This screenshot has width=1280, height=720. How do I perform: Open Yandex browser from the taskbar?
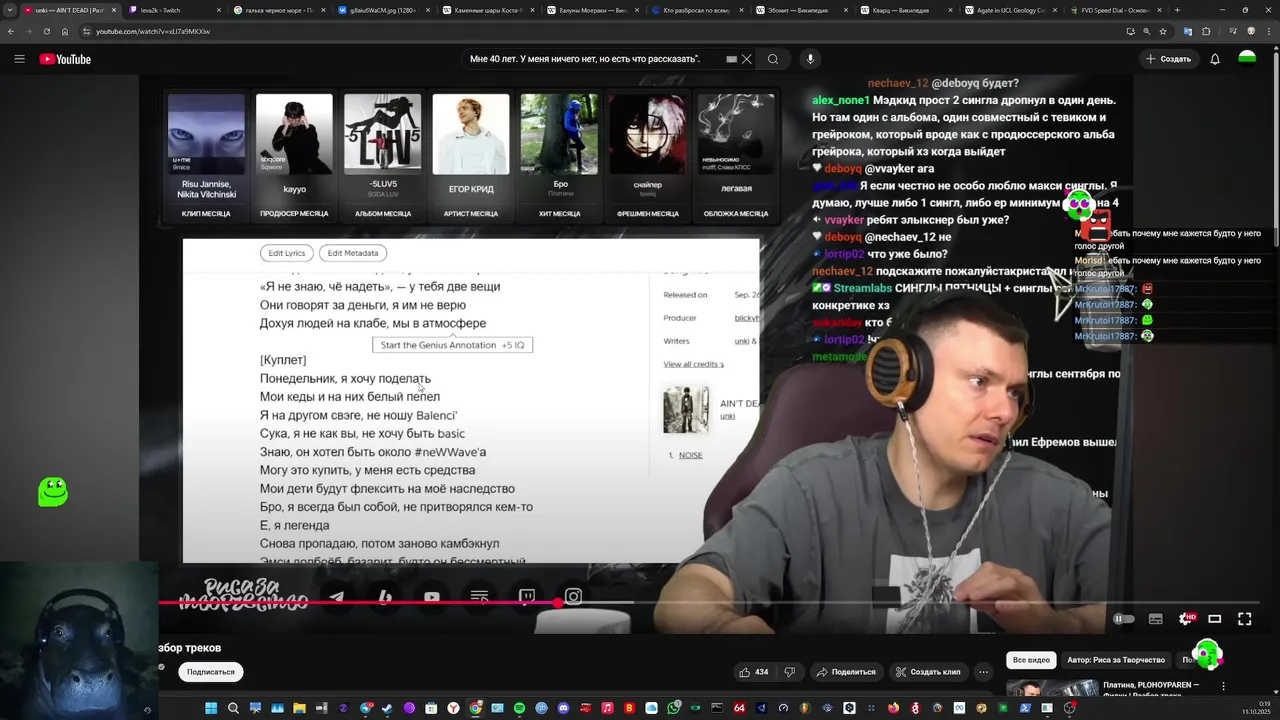click(x=453, y=708)
